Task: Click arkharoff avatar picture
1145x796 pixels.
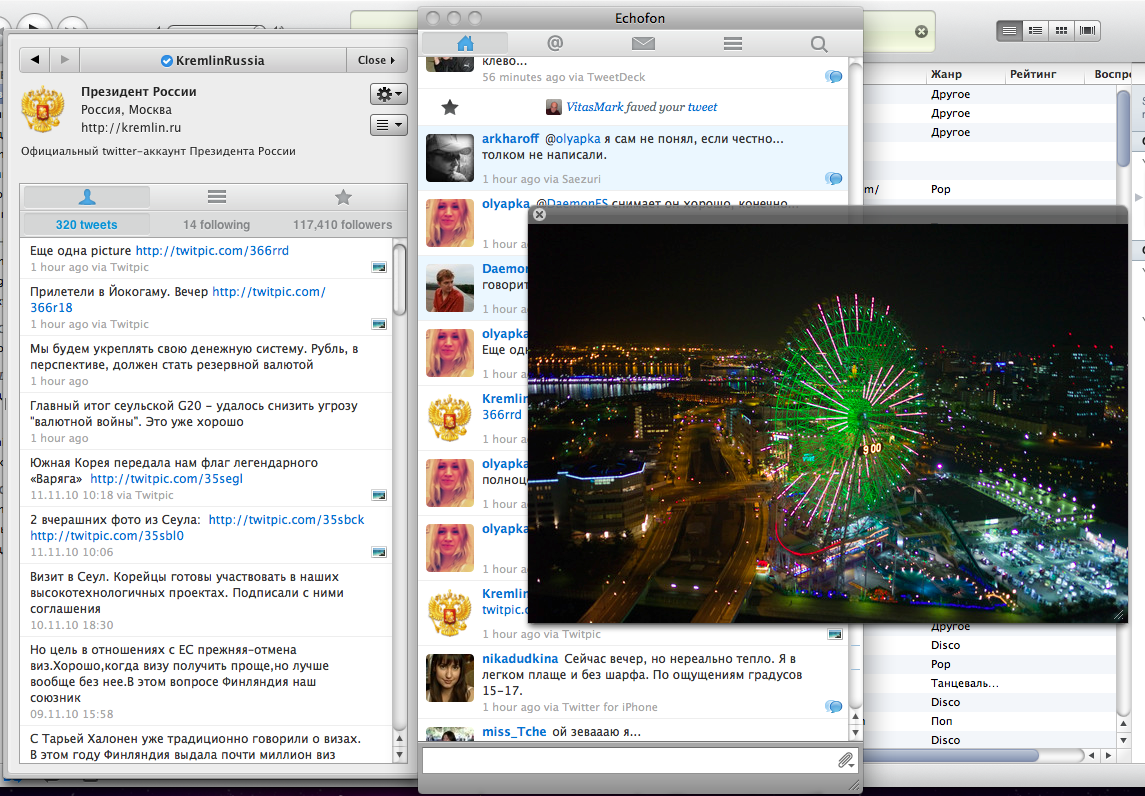Action: click(450, 158)
